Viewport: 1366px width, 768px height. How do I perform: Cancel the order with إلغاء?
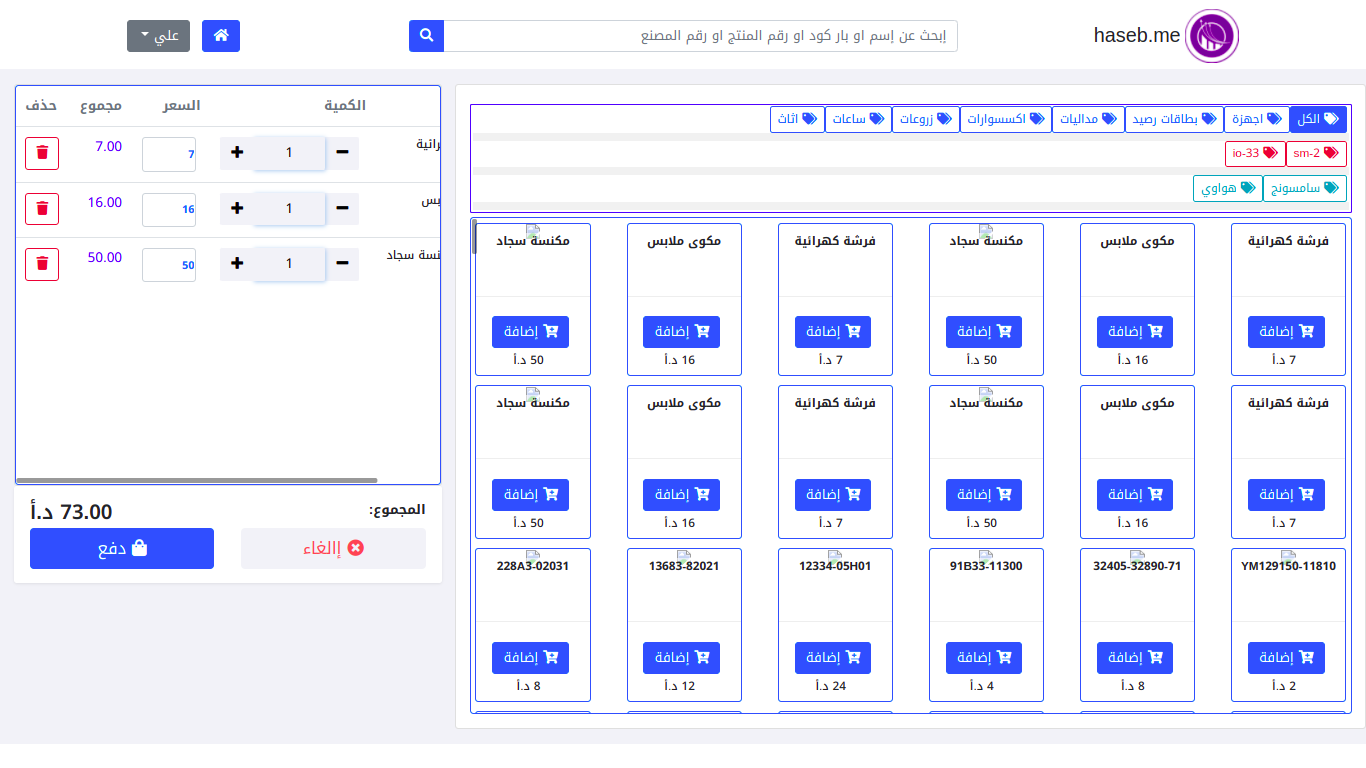333,549
